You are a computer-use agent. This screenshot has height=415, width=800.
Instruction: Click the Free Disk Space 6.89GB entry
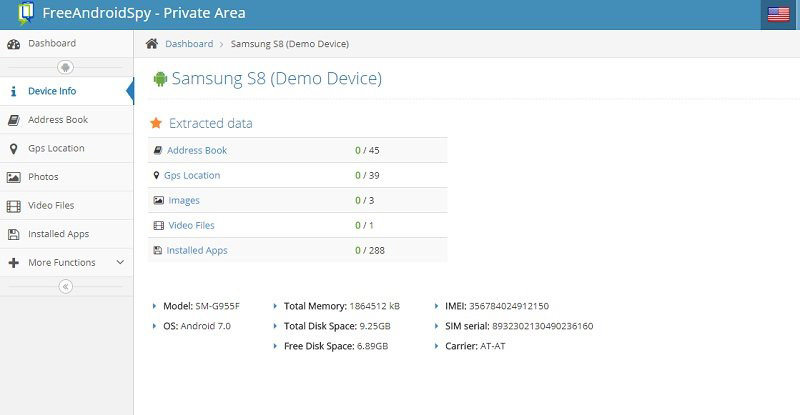[x=336, y=346]
